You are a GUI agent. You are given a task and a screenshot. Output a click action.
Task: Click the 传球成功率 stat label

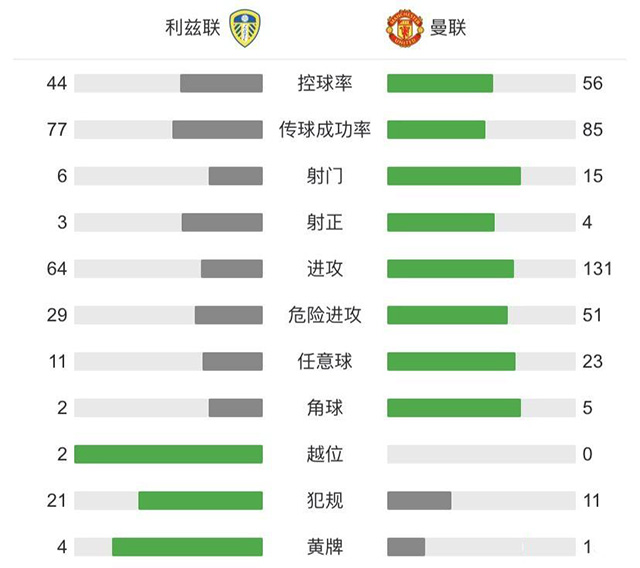(x=325, y=130)
